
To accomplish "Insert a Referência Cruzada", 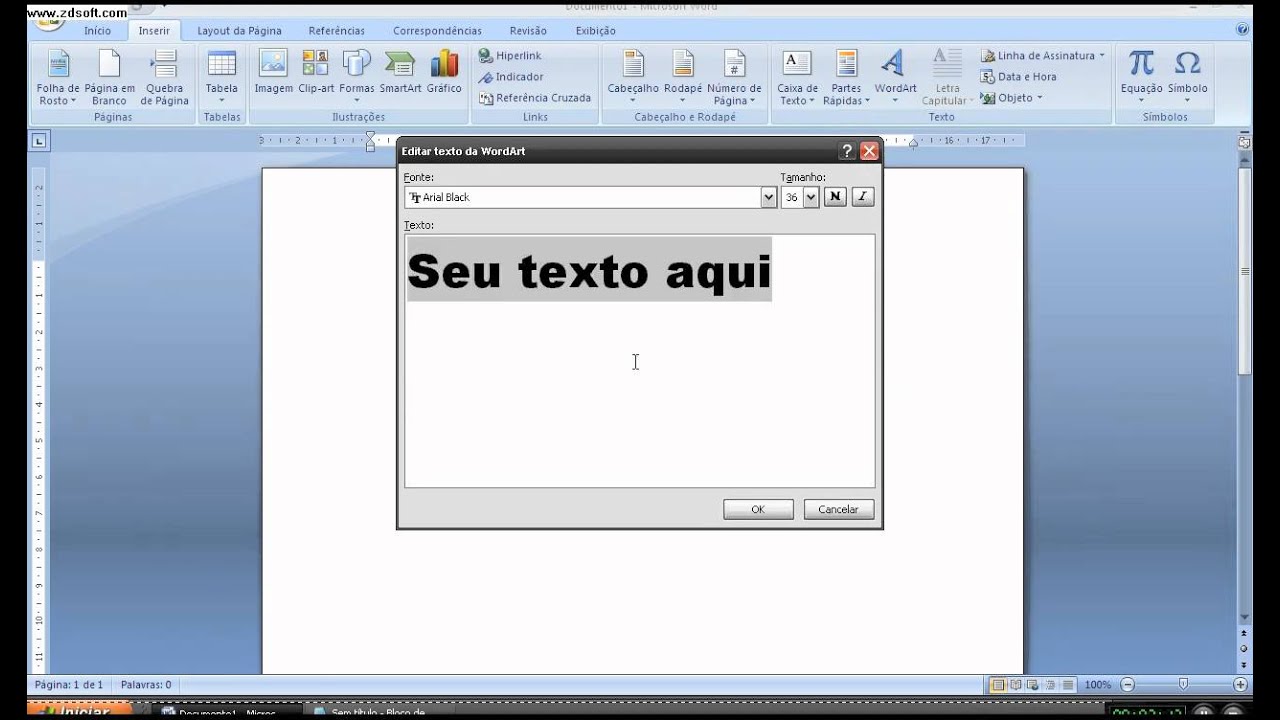I will click(x=535, y=98).
